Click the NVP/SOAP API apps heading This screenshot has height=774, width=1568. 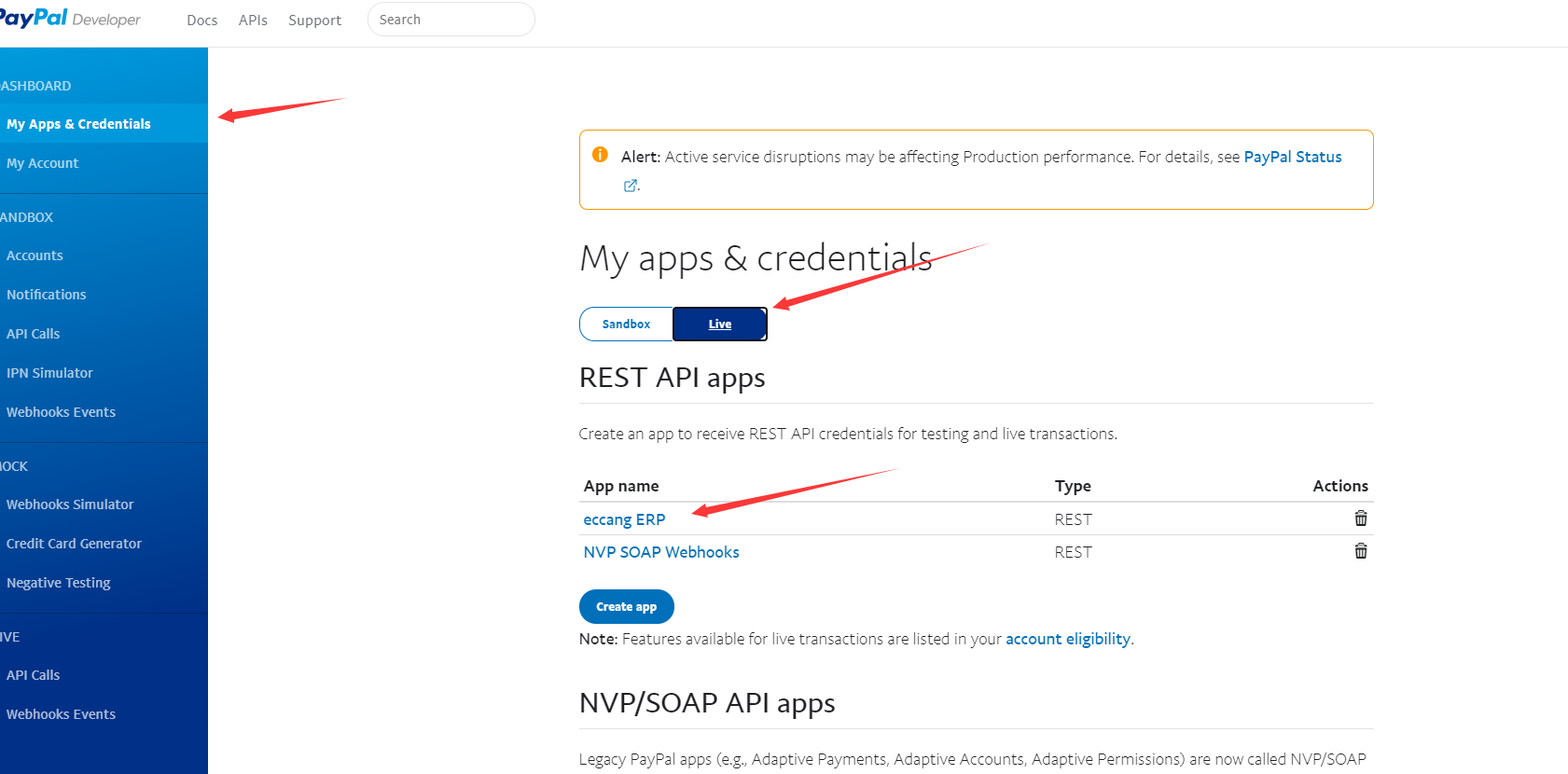[707, 703]
